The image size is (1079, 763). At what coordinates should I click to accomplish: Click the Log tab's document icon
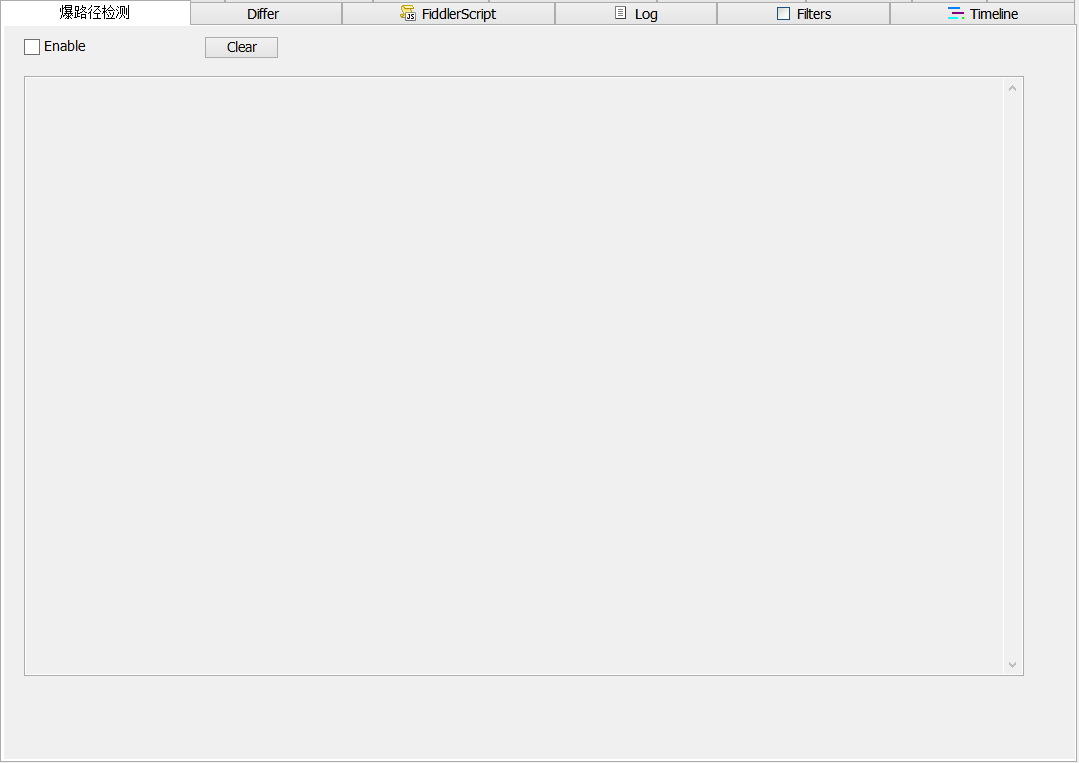621,14
